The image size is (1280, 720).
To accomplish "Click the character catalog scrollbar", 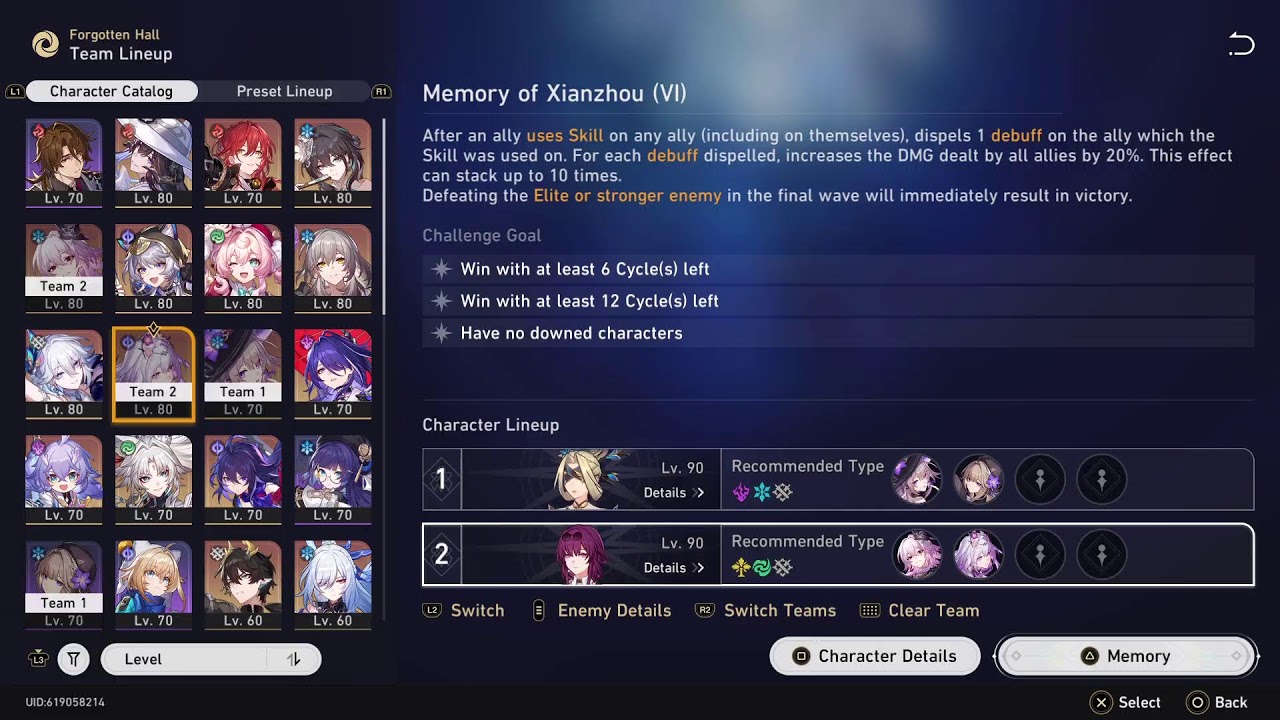I will pos(384,215).
